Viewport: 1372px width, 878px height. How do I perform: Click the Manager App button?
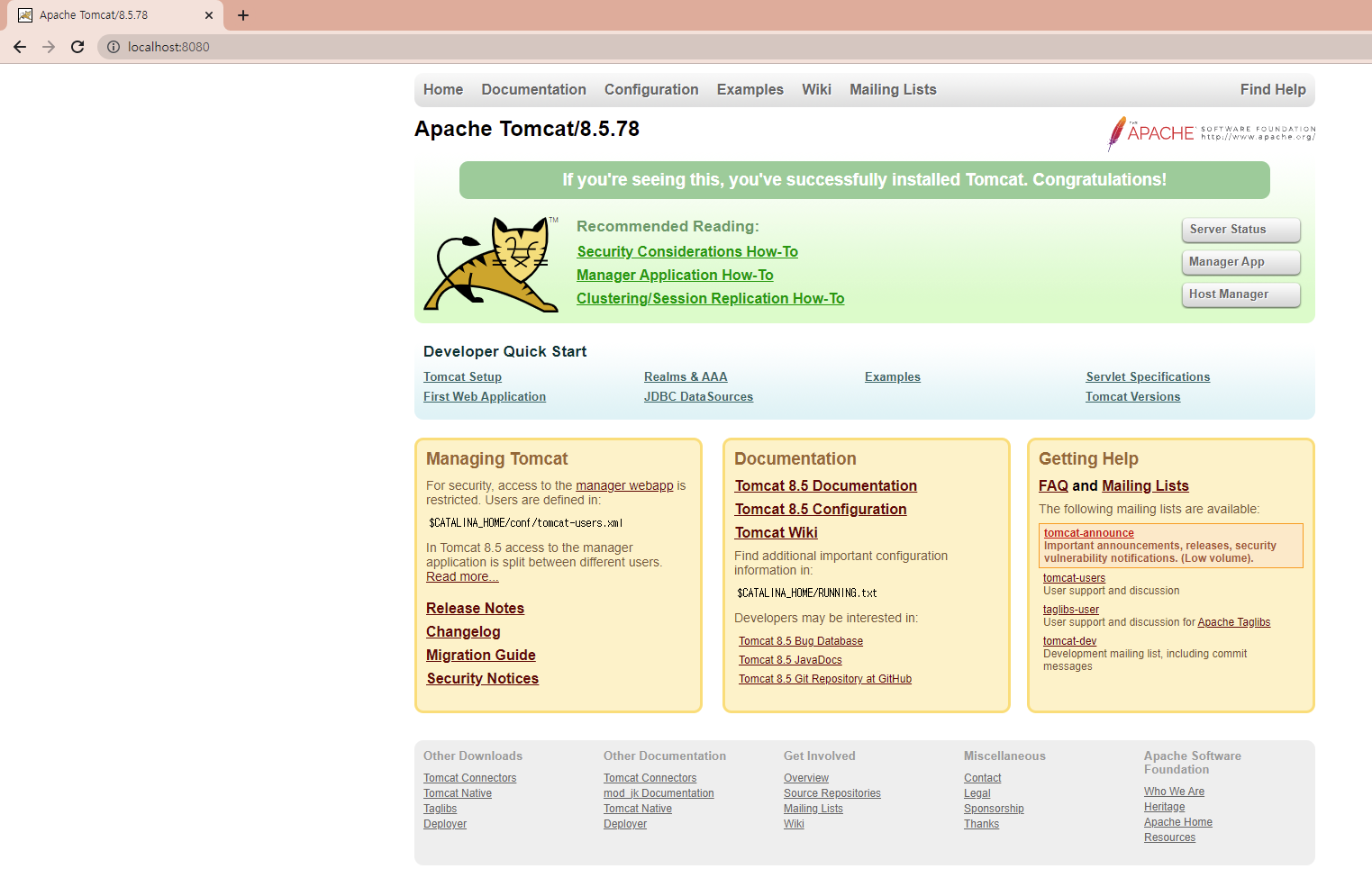coord(1240,262)
